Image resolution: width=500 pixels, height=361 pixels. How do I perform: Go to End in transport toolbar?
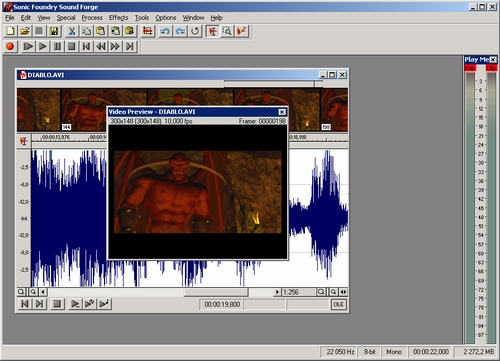[130, 46]
